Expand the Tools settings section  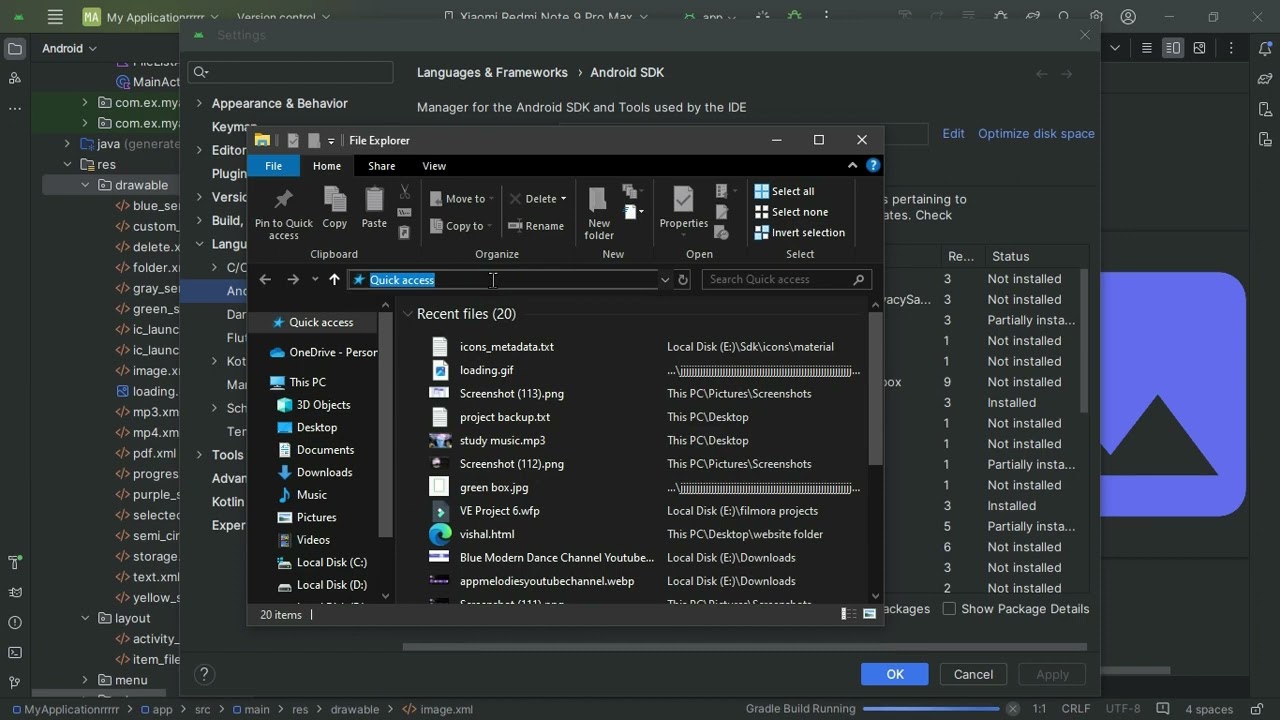(x=199, y=455)
